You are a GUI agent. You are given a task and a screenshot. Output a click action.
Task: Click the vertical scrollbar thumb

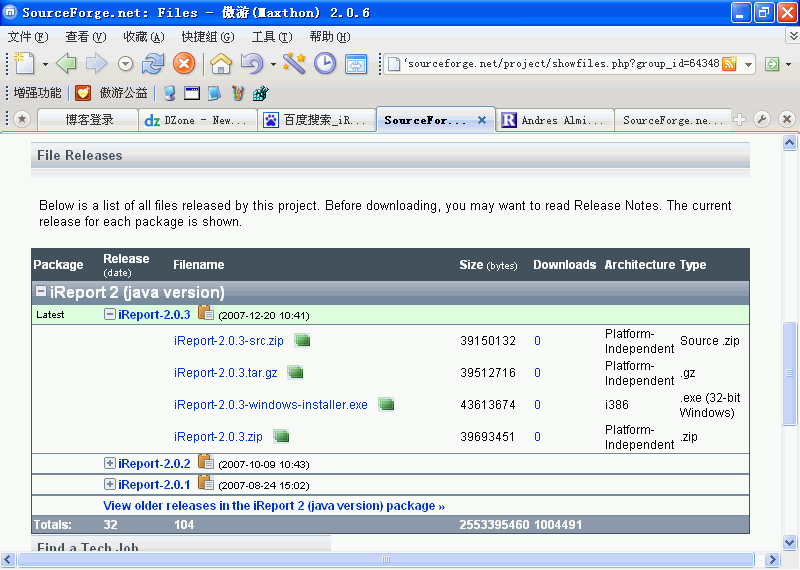[x=789, y=374]
